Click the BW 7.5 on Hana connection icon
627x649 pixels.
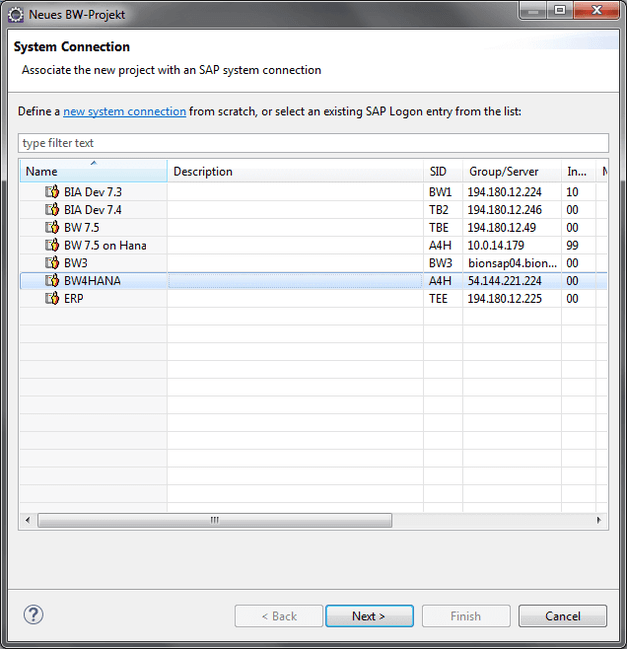pyautogui.click(x=52, y=245)
